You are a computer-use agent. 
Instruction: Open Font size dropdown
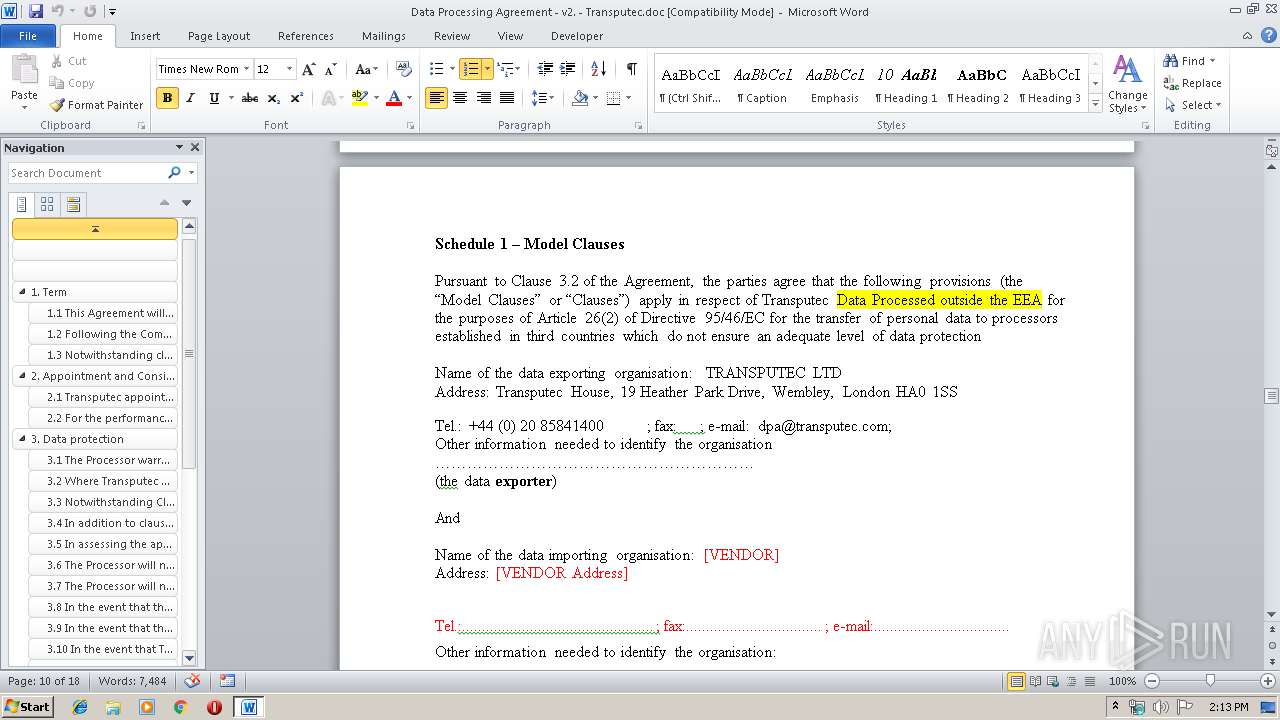click(x=290, y=69)
